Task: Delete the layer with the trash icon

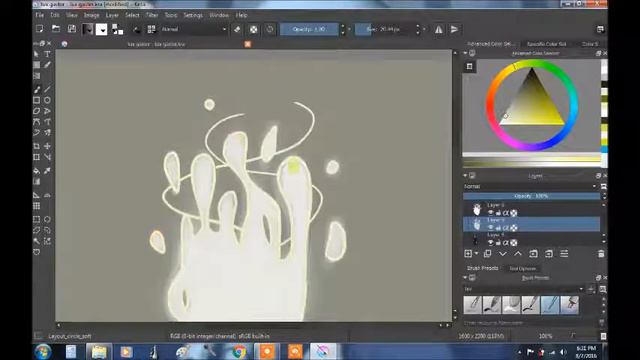Action: [601, 254]
